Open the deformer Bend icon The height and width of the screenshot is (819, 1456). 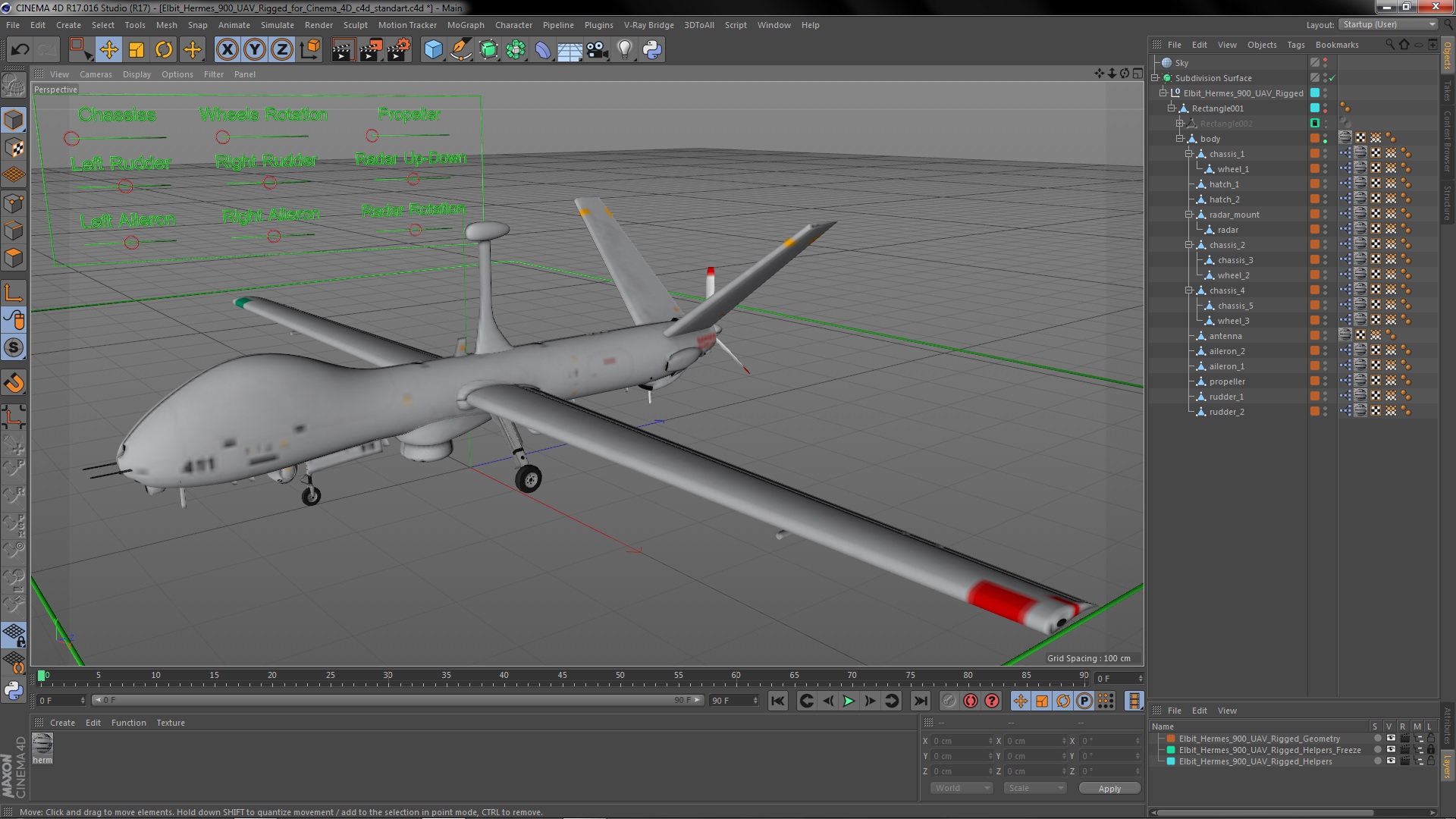pos(543,50)
